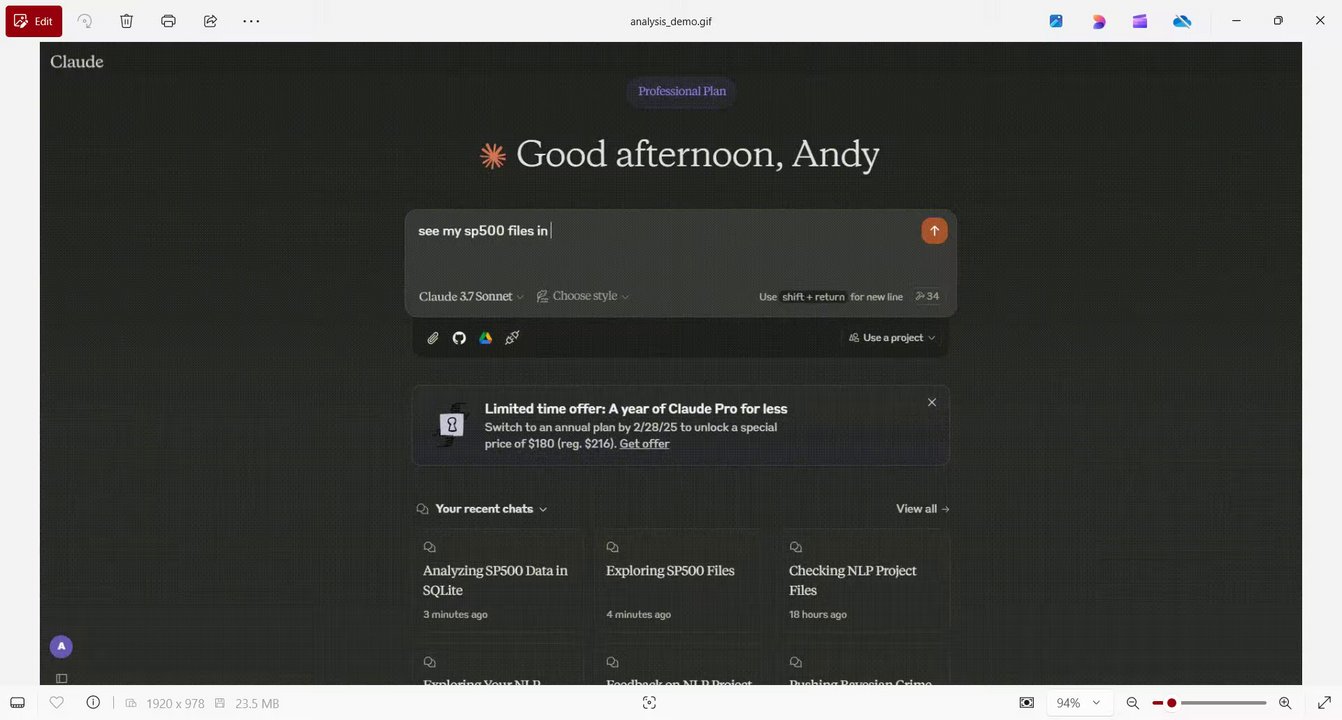Click the sidebar toggle icon below avatar

(61, 678)
